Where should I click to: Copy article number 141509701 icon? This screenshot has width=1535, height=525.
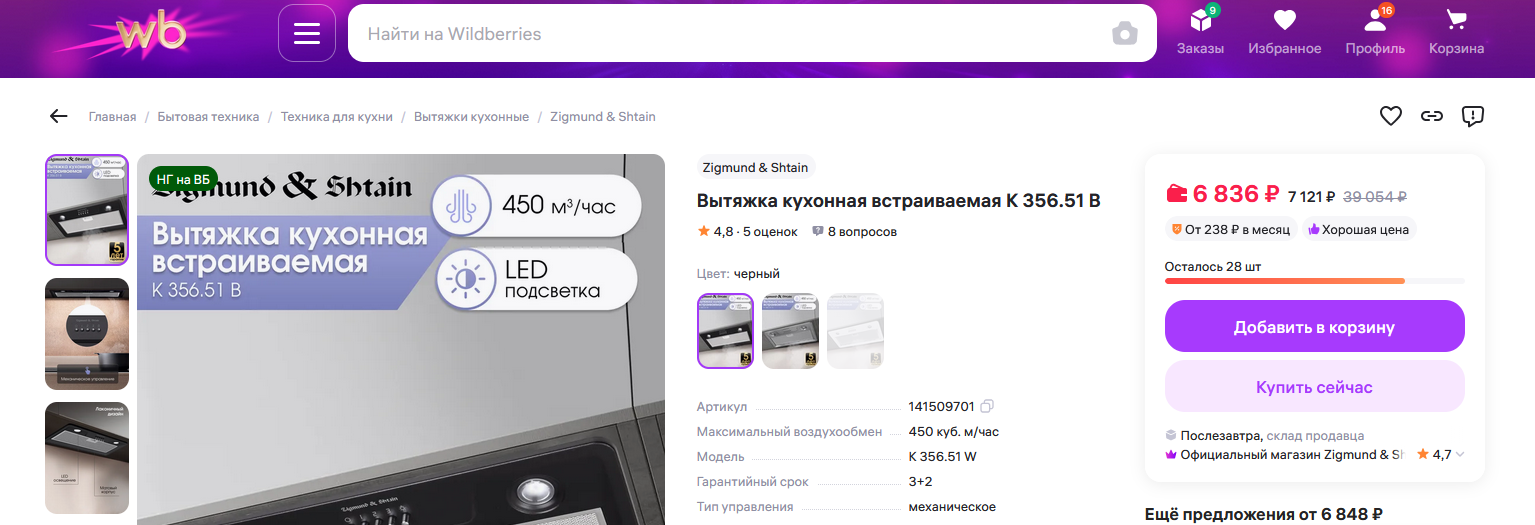click(987, 406)
